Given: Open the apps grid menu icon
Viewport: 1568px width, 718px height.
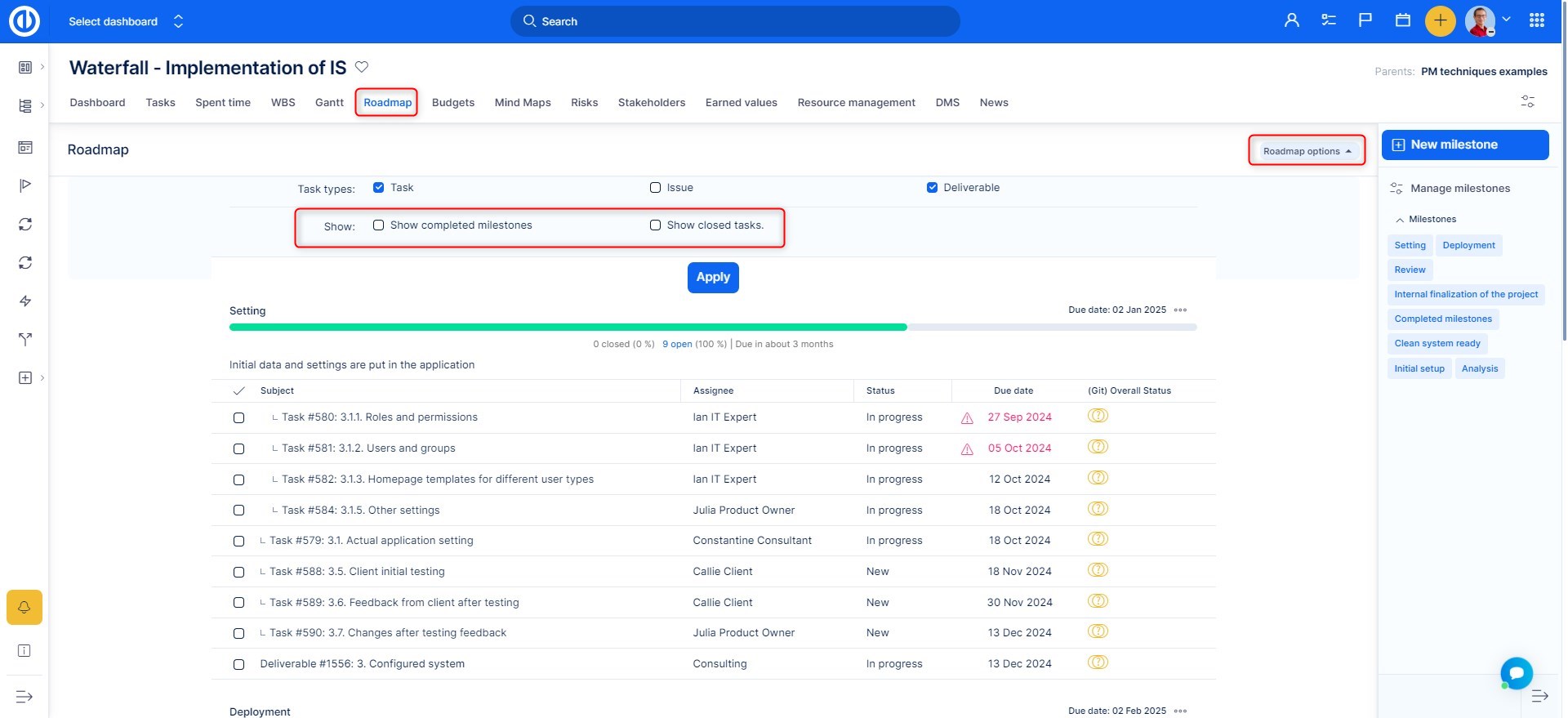Looking at the screenshot, I should (x=1536, y=20).
